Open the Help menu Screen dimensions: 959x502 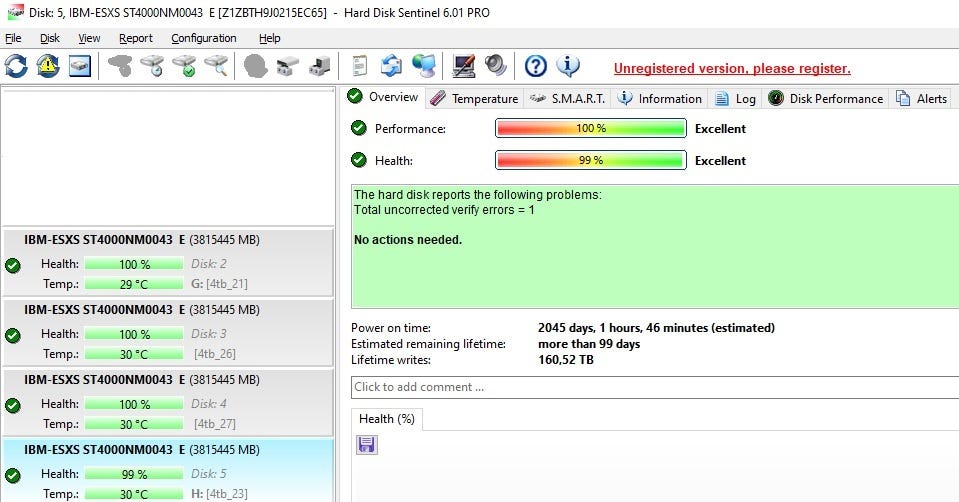[x=269, y=38]
